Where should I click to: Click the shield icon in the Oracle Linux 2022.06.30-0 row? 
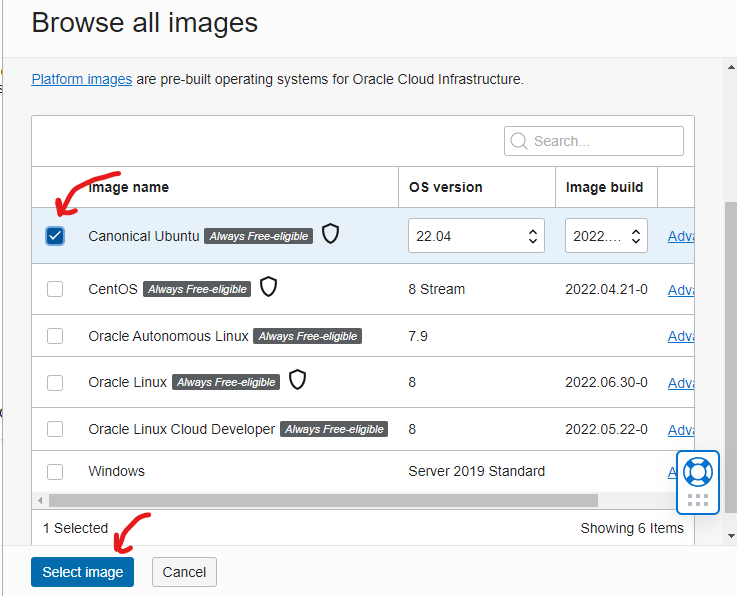297,379
